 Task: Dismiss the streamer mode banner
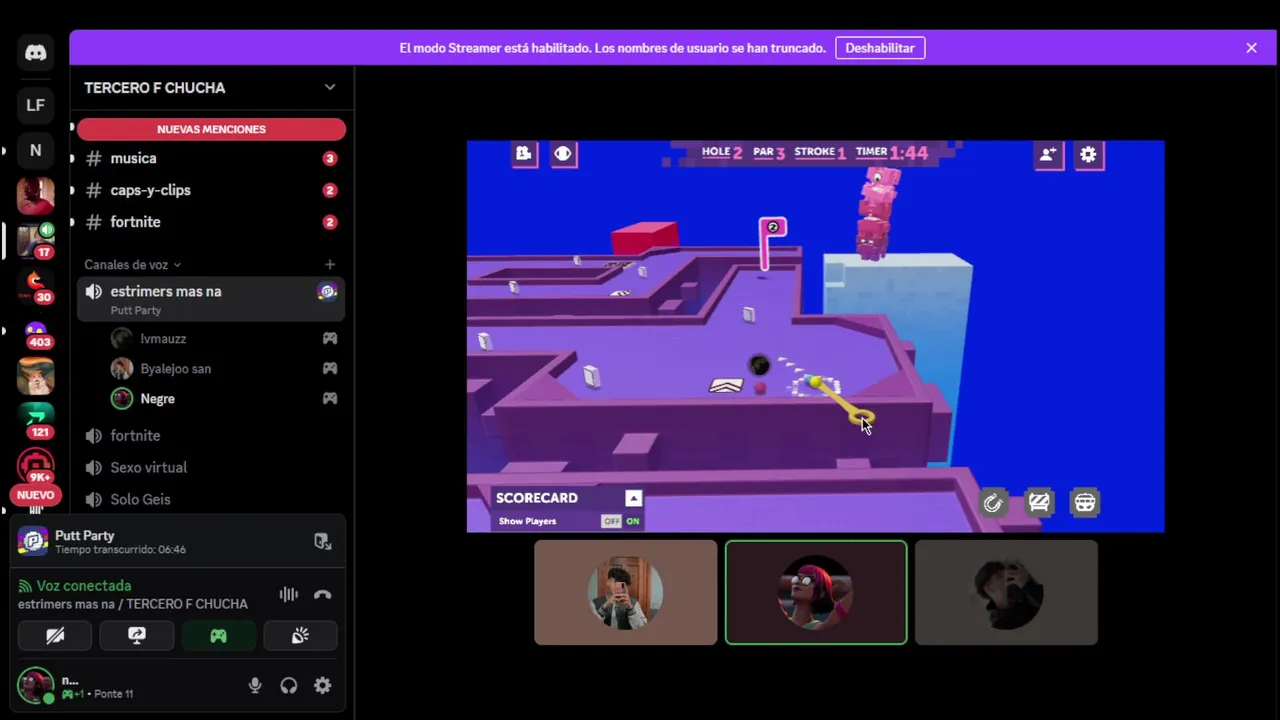(1251, 48)
